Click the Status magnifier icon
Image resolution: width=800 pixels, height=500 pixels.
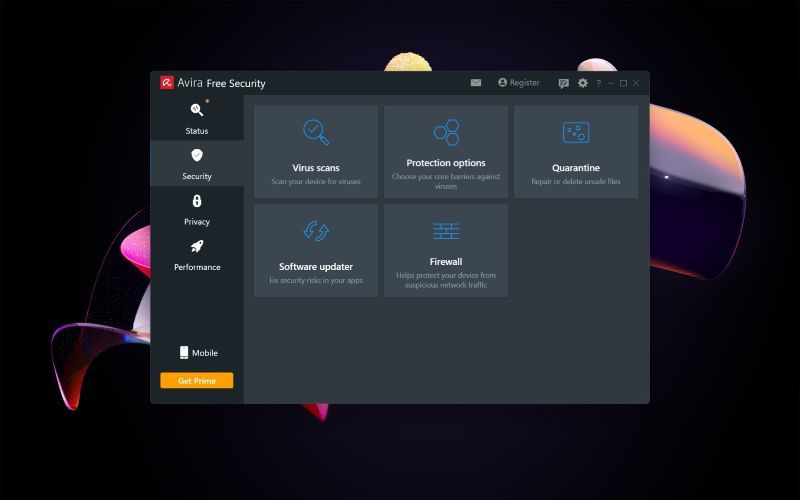click(197, 109)
